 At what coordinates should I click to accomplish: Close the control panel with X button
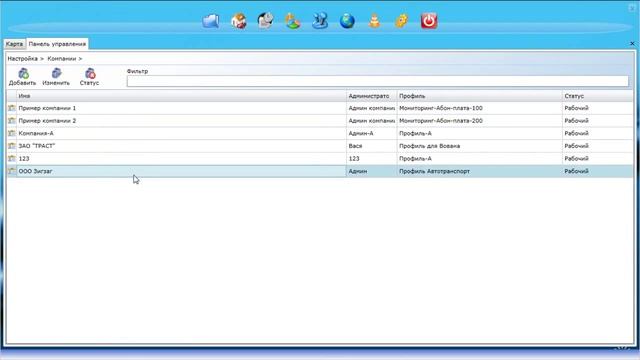[632, 43]
